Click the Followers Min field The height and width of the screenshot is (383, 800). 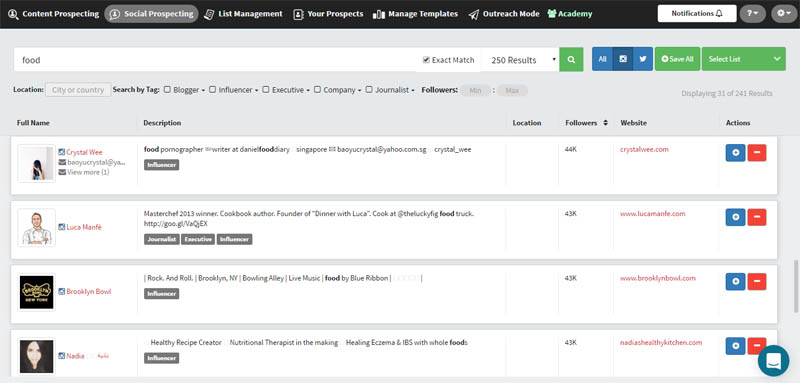pos(476,90)
